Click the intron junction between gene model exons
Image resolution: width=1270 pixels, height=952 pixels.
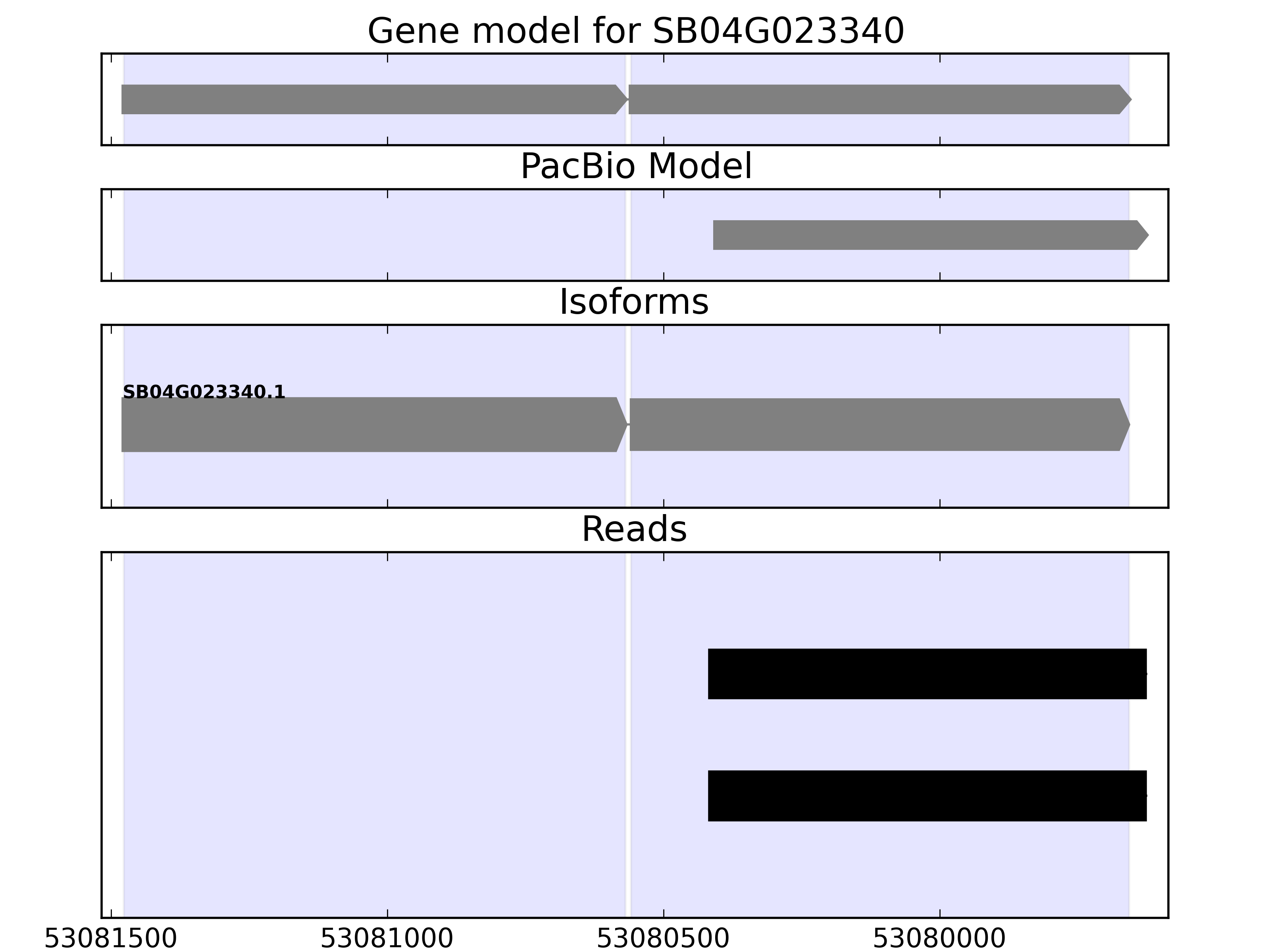pyautogui.click(x=629, y=99)
